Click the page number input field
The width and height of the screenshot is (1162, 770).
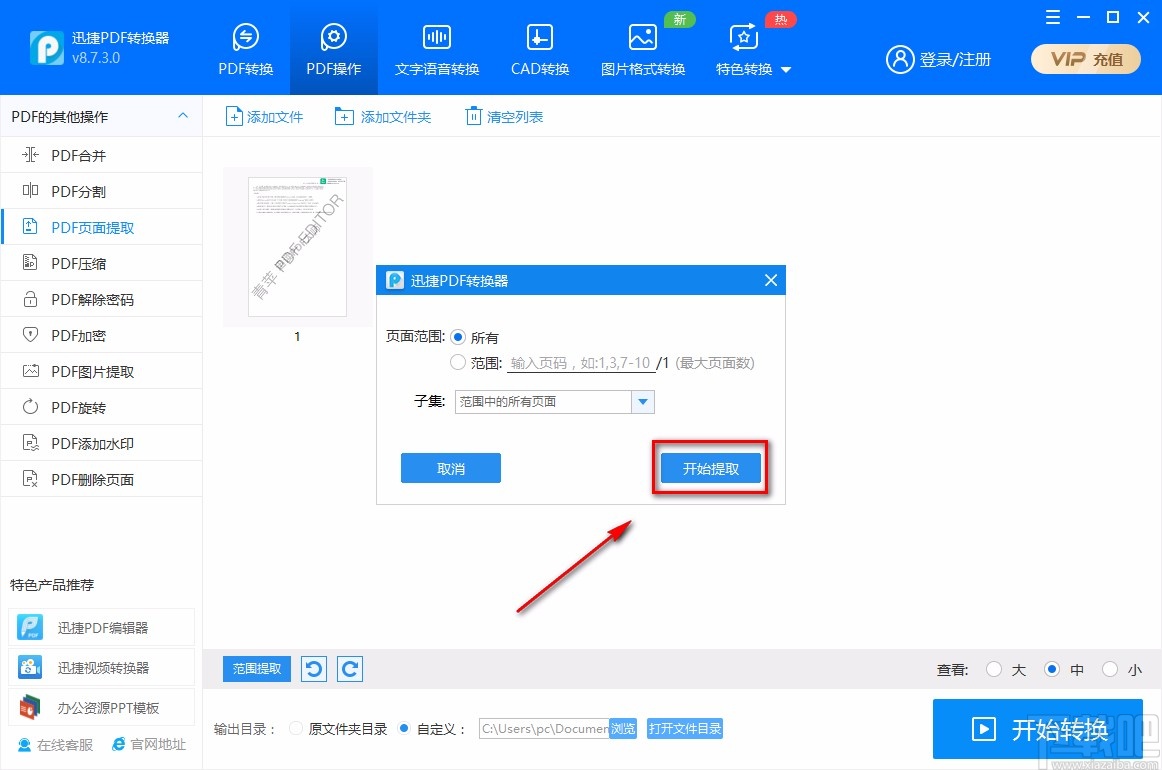581,362
